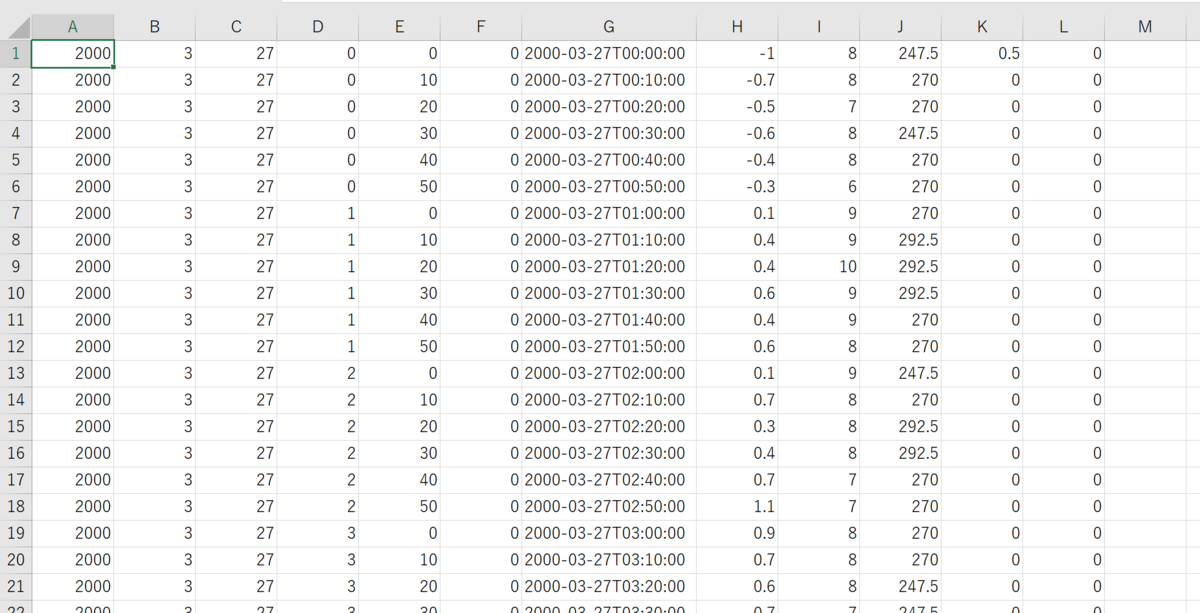Click cell 2000-03-27T01:50:00
Image resolution: width=1200 pixels, height=613 pixels.
coord(609,346)
